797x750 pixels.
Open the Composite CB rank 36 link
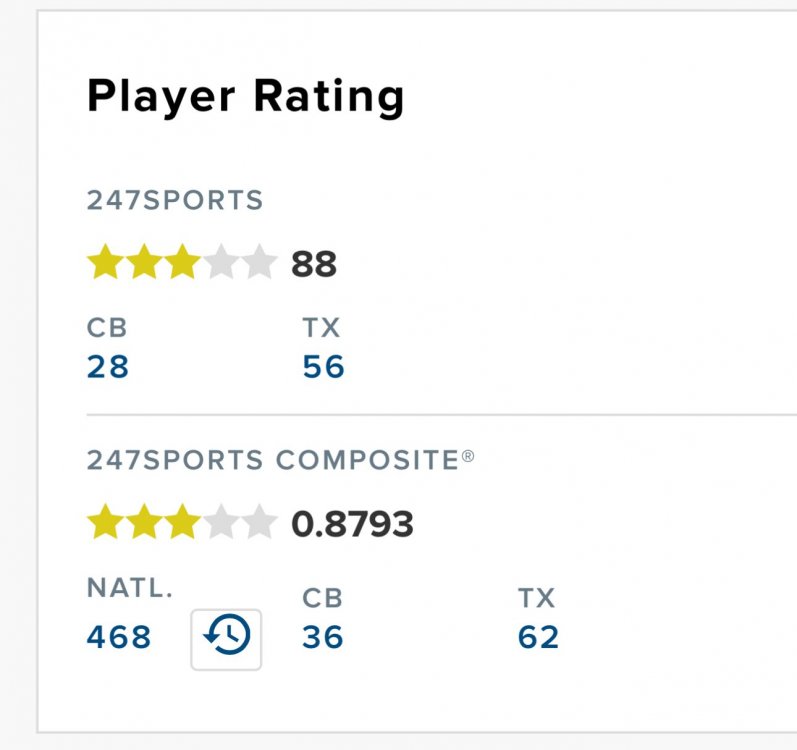(323, 637)
